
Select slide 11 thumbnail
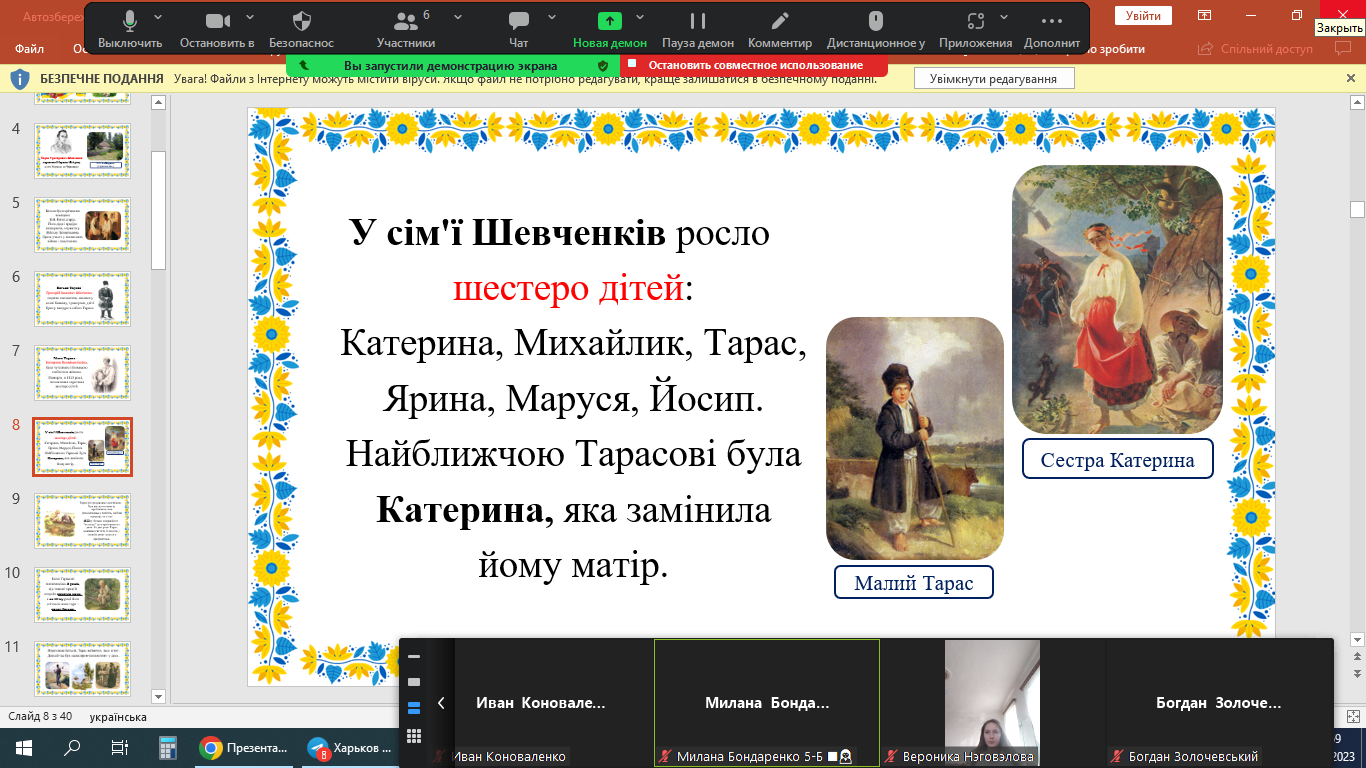tap(82, 669)
